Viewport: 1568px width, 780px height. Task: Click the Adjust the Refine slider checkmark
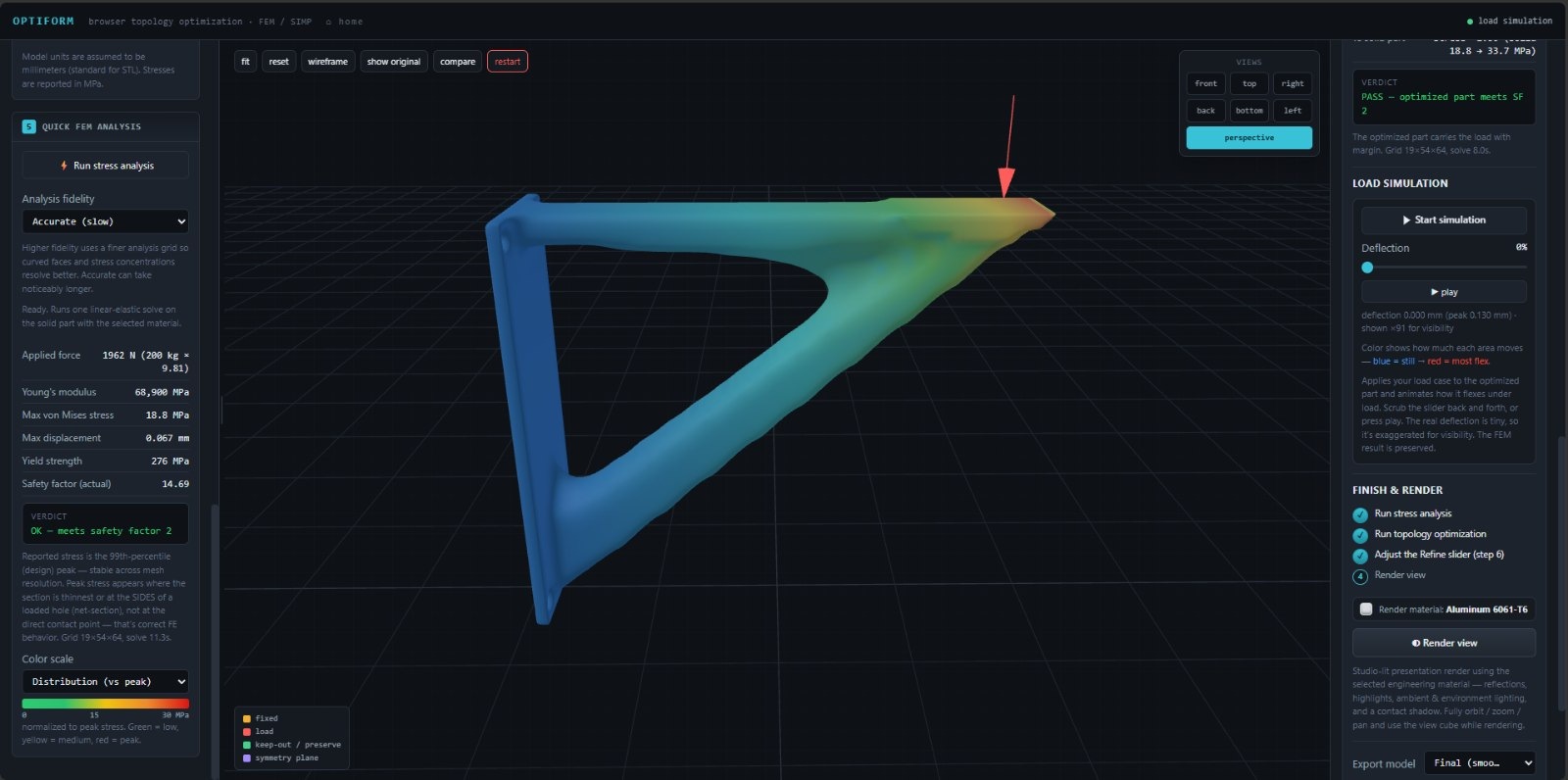coord(1360,556)
